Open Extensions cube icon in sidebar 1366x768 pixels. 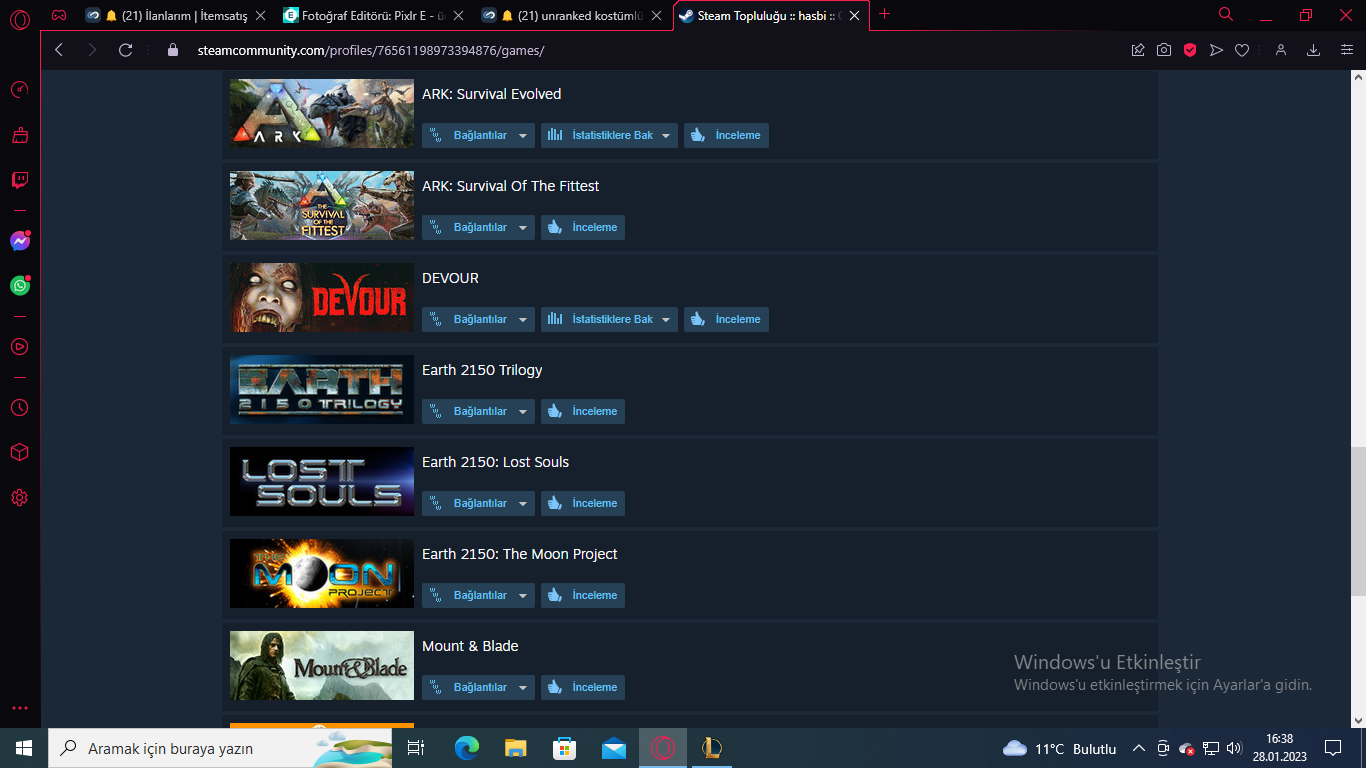coord(20,453)
